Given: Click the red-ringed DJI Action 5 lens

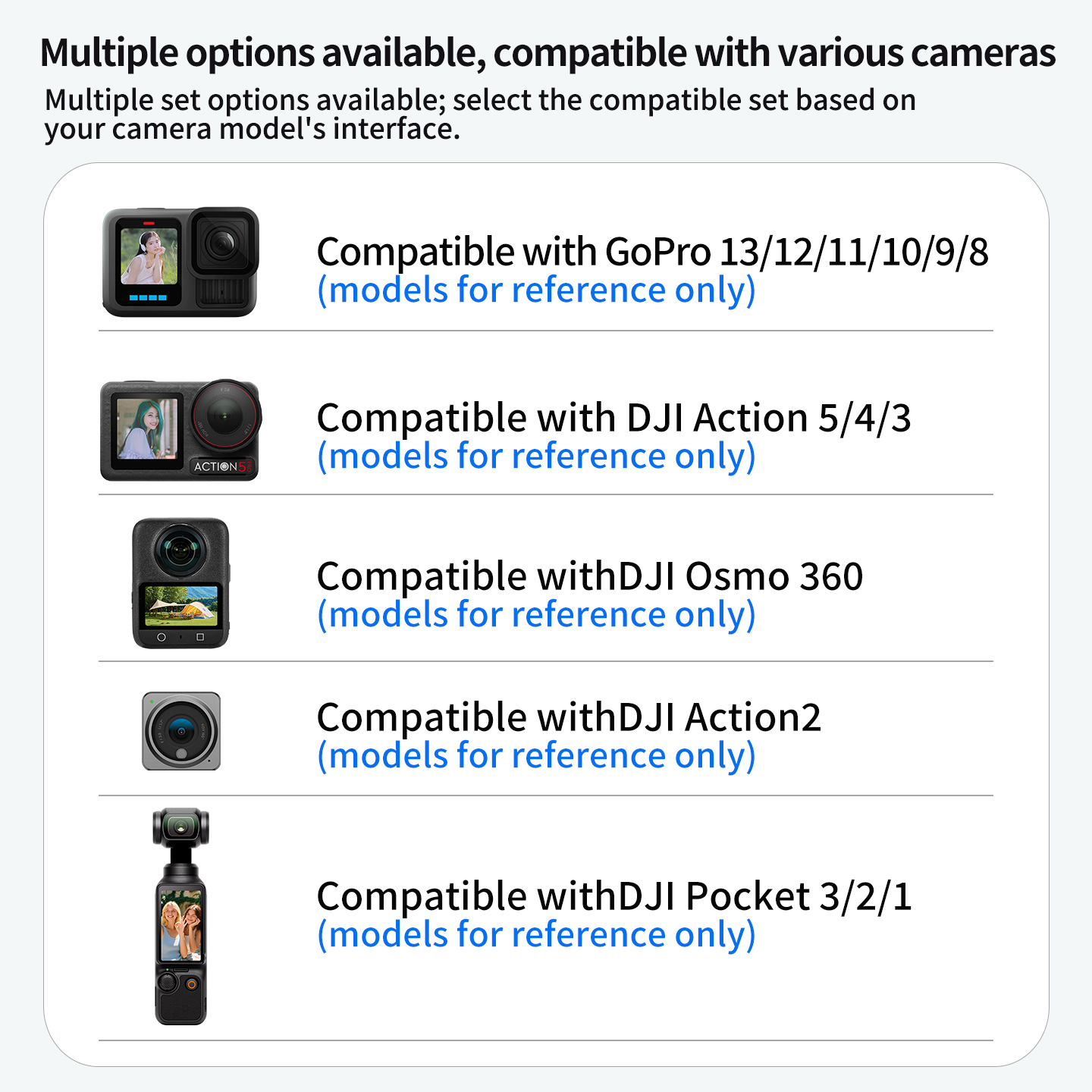Looking at the screenshot, I should coord(225,416).
